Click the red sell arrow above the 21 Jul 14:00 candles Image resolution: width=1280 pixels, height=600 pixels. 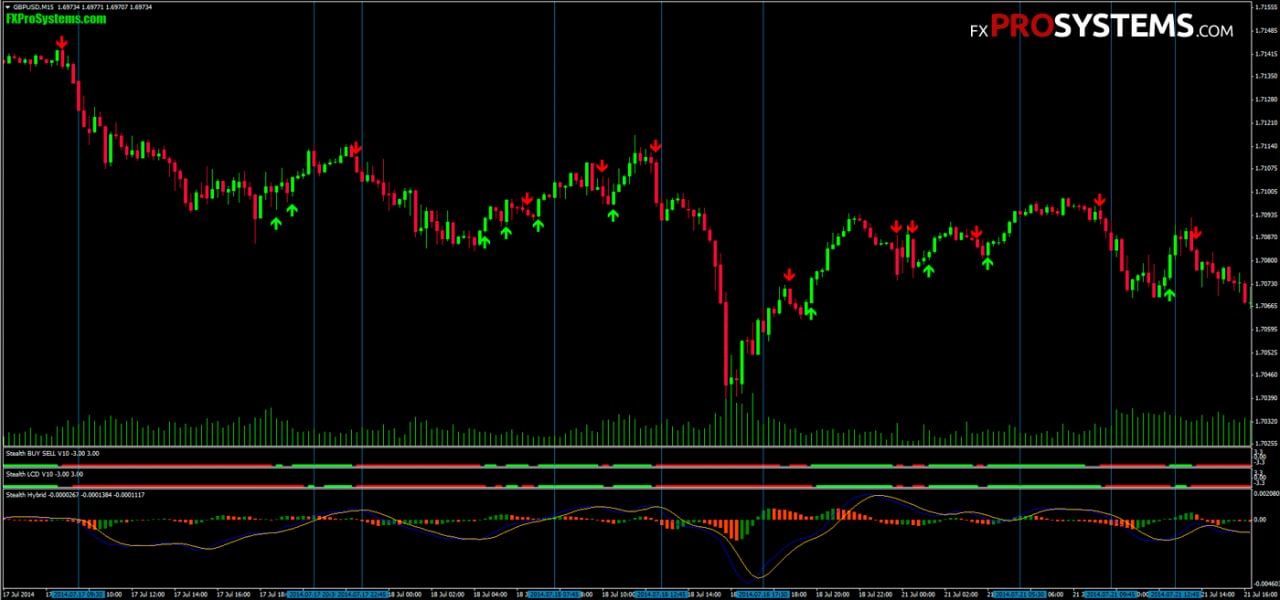[1195, 232]
